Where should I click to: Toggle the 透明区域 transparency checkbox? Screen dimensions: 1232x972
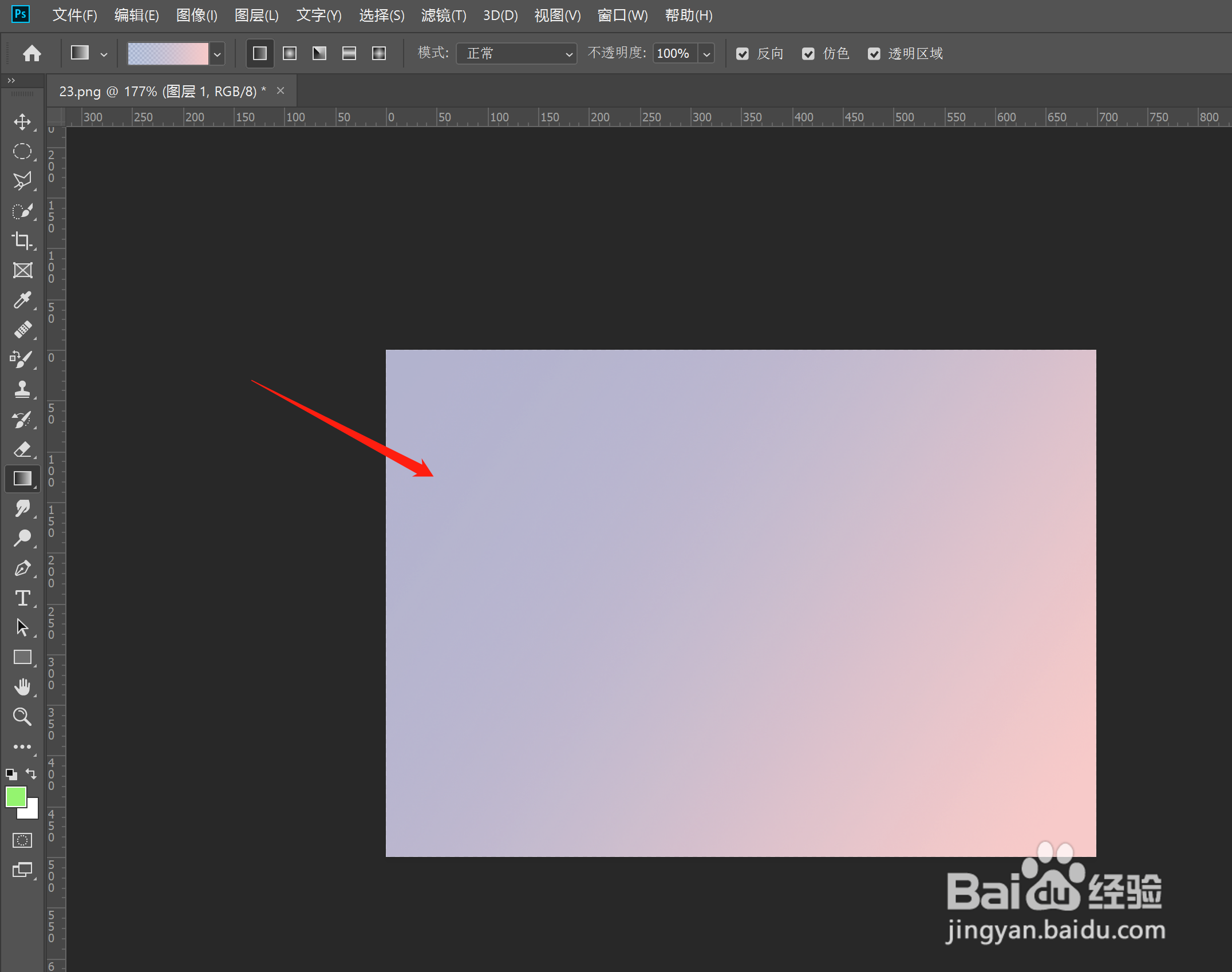pyautogui.click(x=874, y=54)
